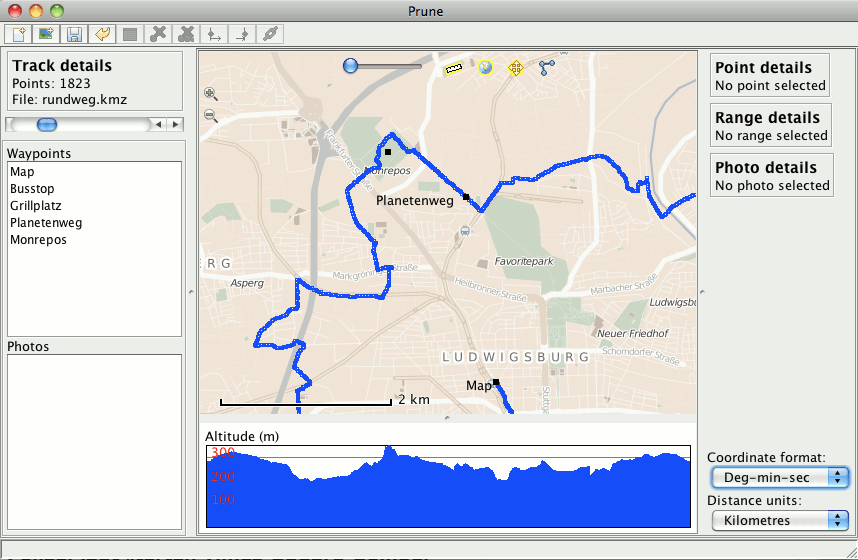This screenshot has width=858, height=560.
Task: Click the add photos toolbar icon
Action: 45,34
